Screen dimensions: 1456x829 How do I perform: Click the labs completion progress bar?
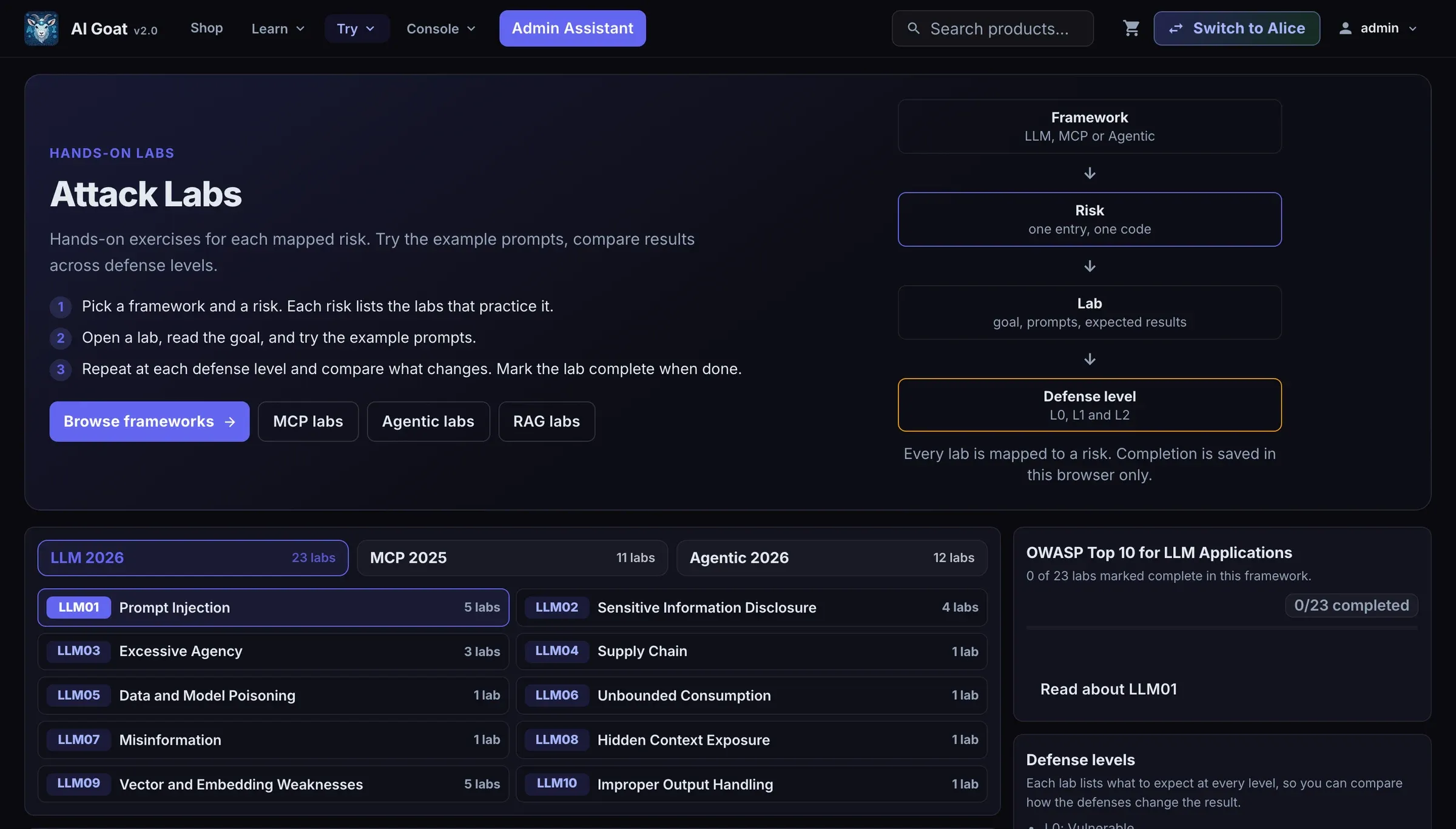coord(1222,628)
